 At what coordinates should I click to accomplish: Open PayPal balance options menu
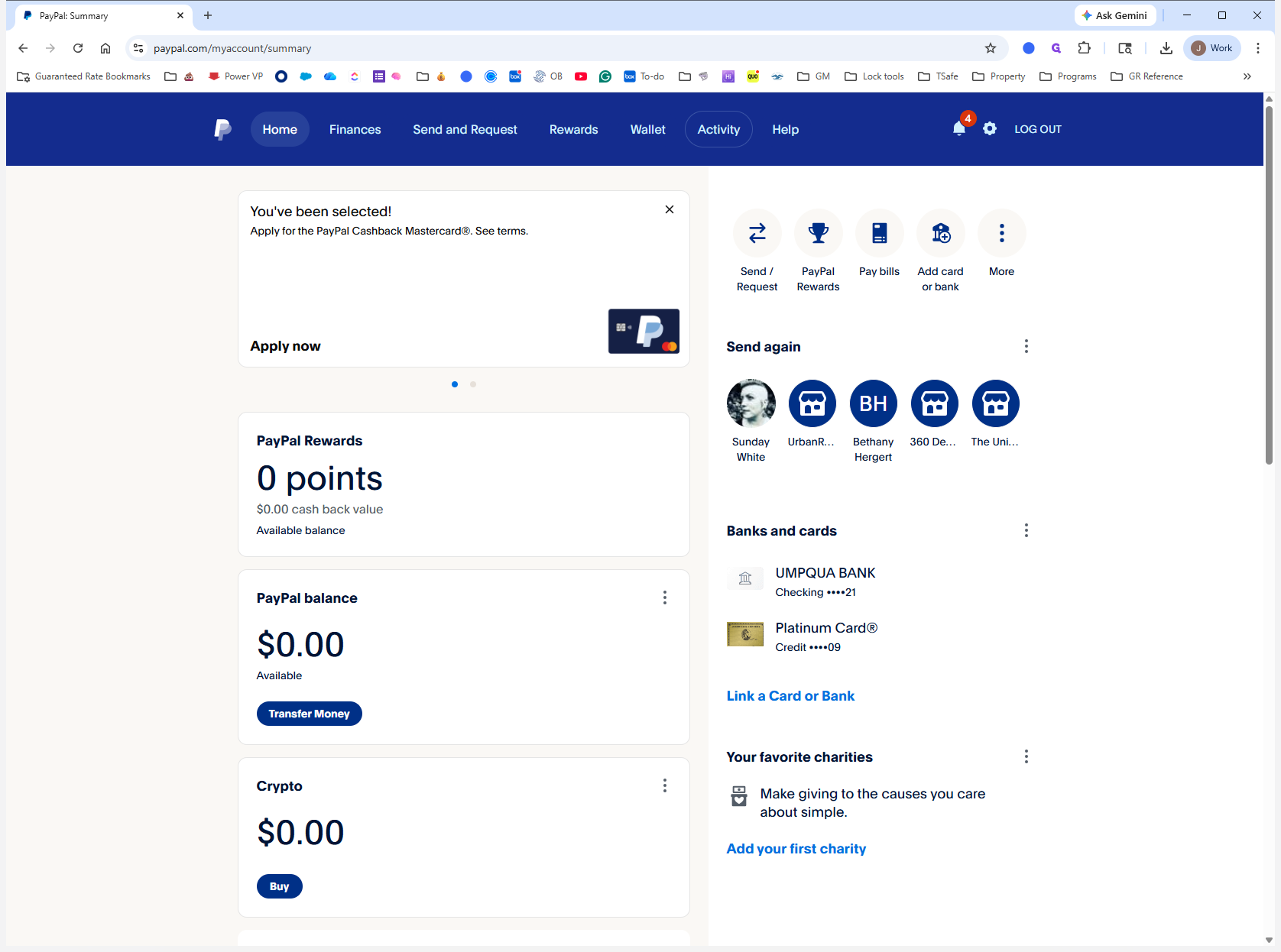(x=665, y=597)
